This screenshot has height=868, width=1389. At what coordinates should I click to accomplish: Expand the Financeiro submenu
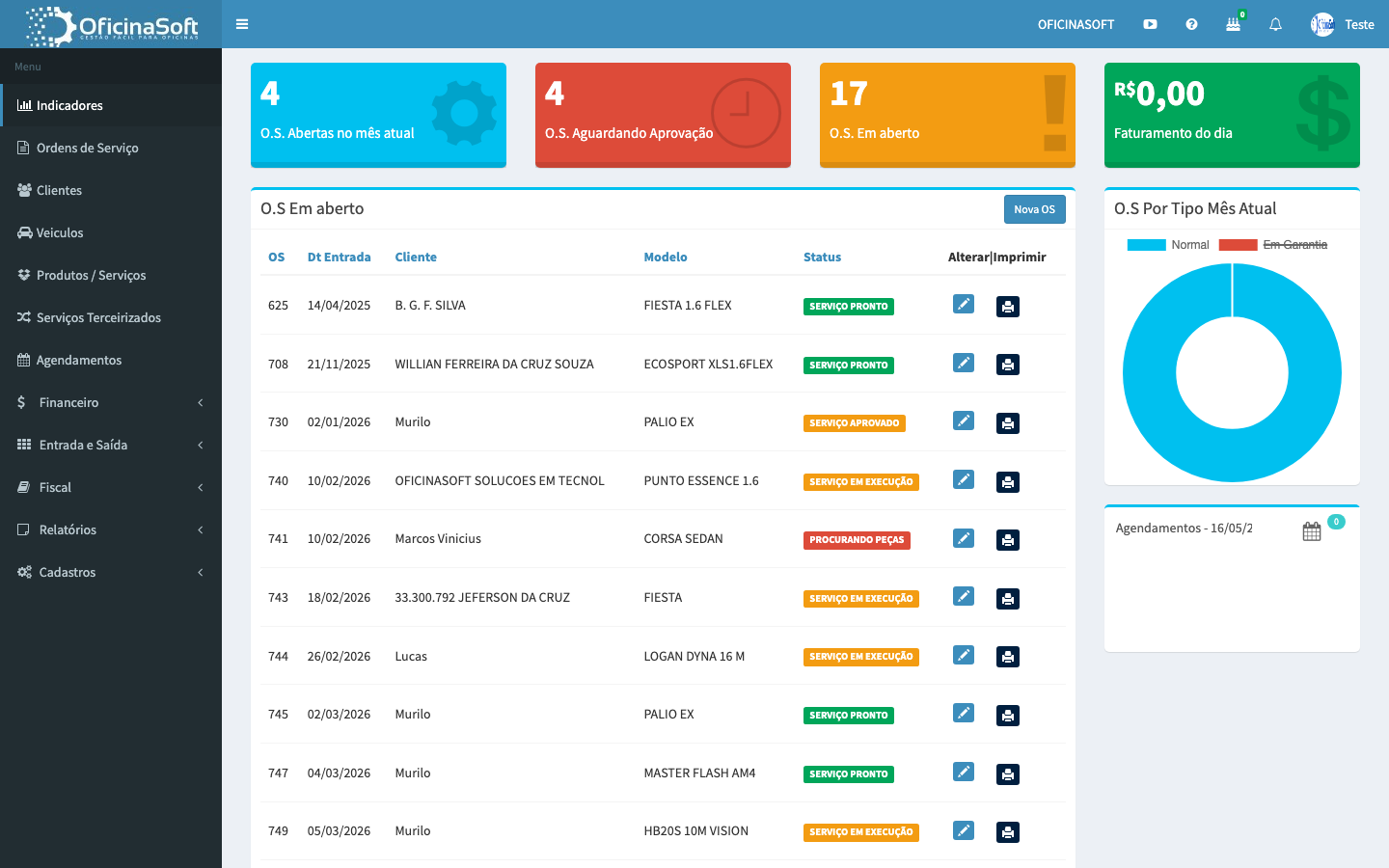tap(111, 402)
